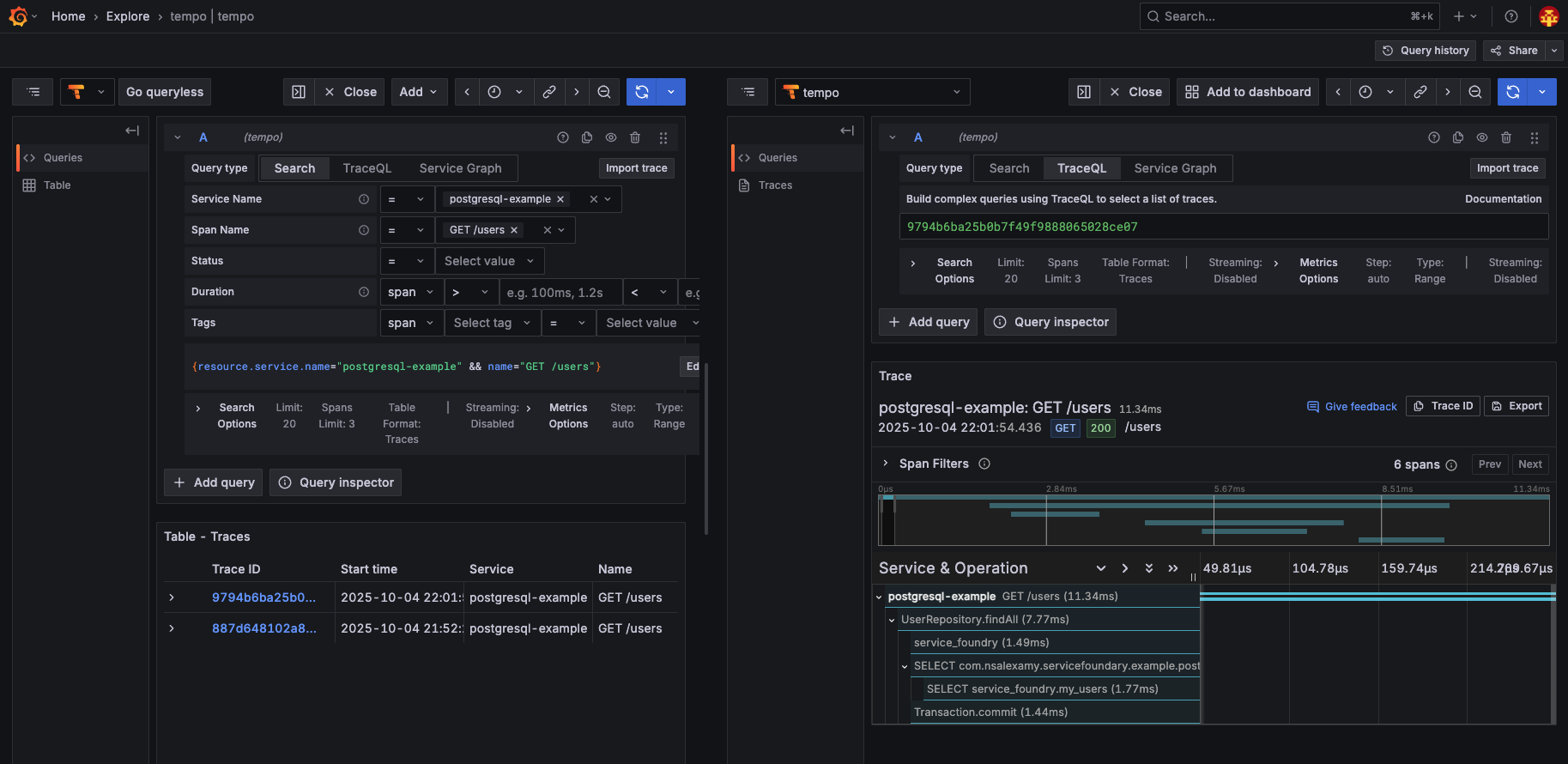The height and width of the screenshot is (764, 1568).
Task: Click Export trace button
Action: pyautogui.click(x=1517, y=406)
